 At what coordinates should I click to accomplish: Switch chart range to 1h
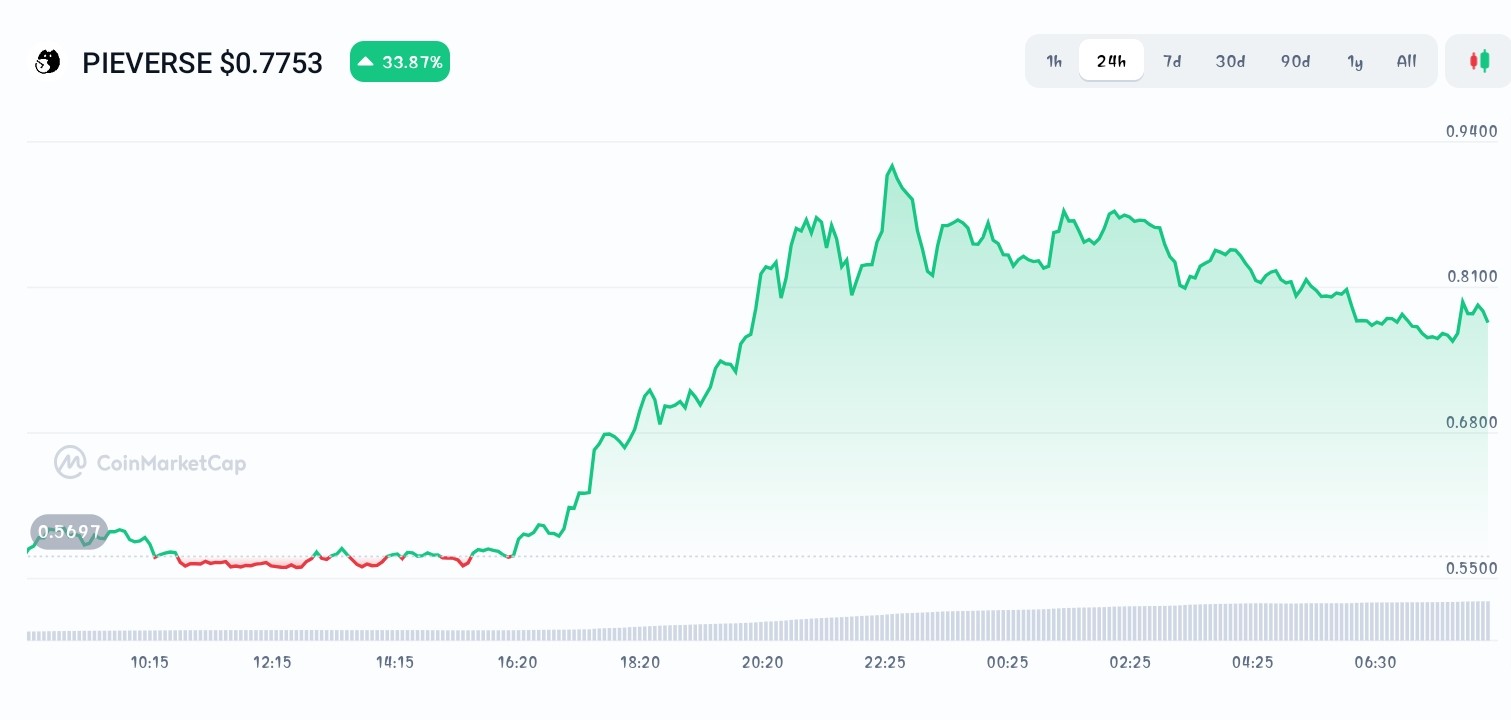1054,61
